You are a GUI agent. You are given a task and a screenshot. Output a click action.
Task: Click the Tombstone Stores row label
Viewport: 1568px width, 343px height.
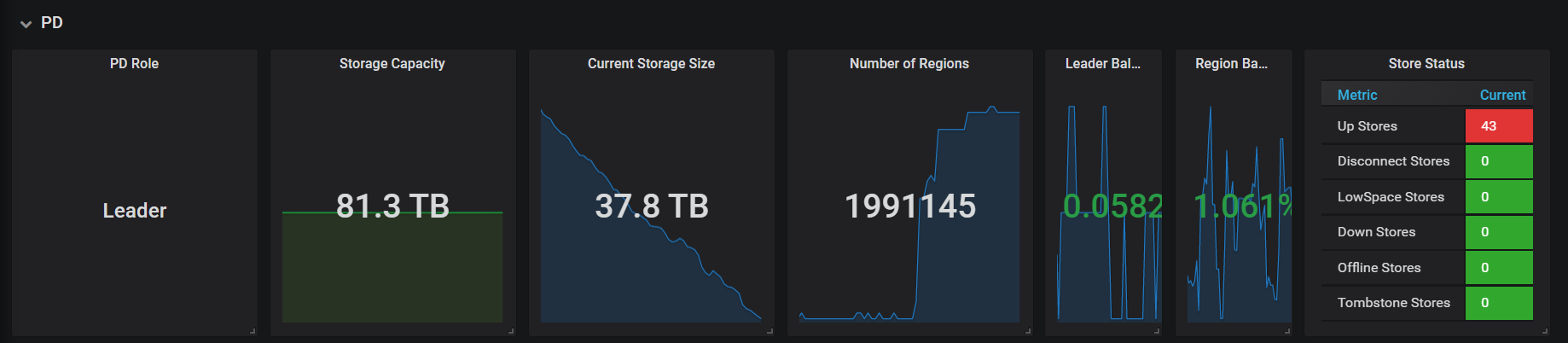(1393, 303)
